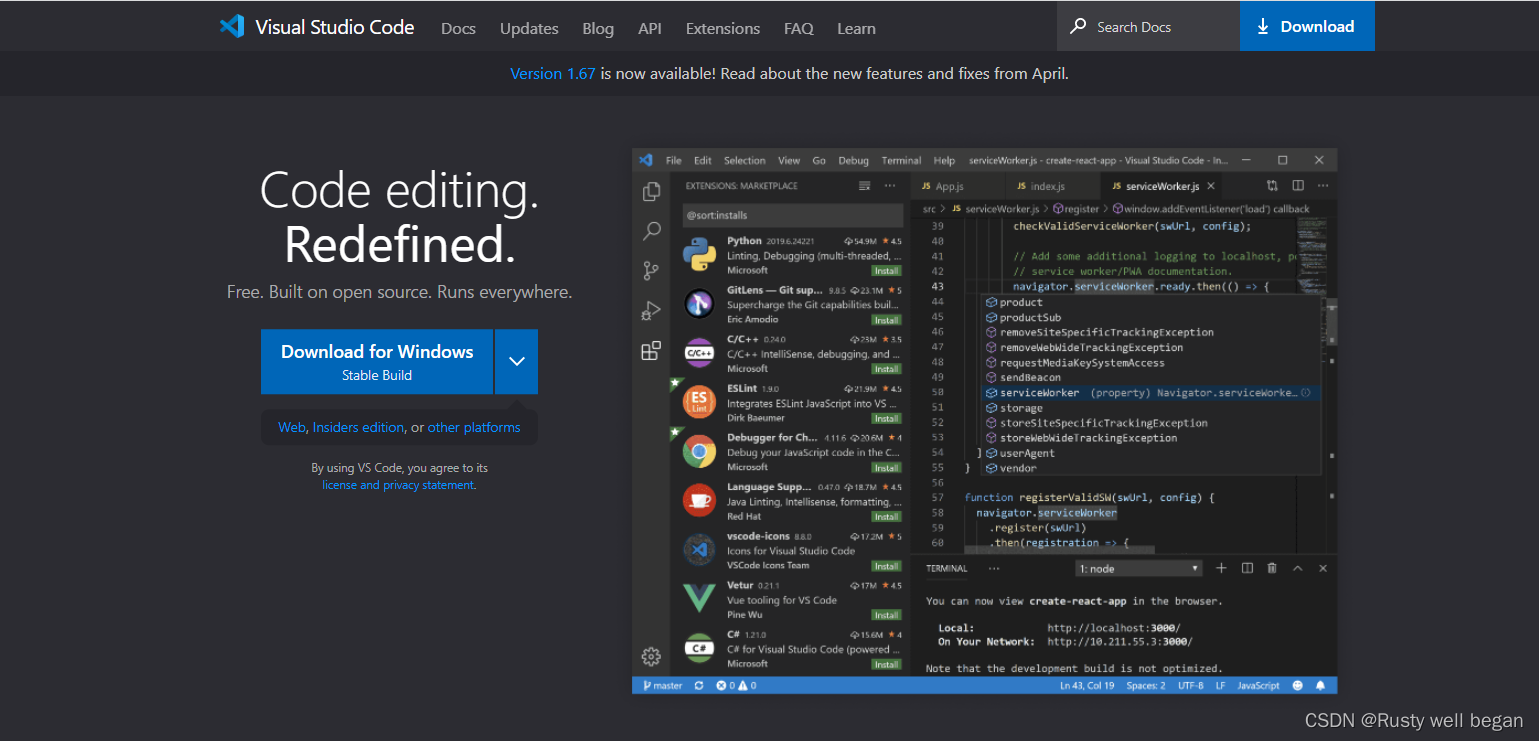Screen dimensions: 1539x741
Task: Click the vscode-icons extension icon
Action: 699,549
